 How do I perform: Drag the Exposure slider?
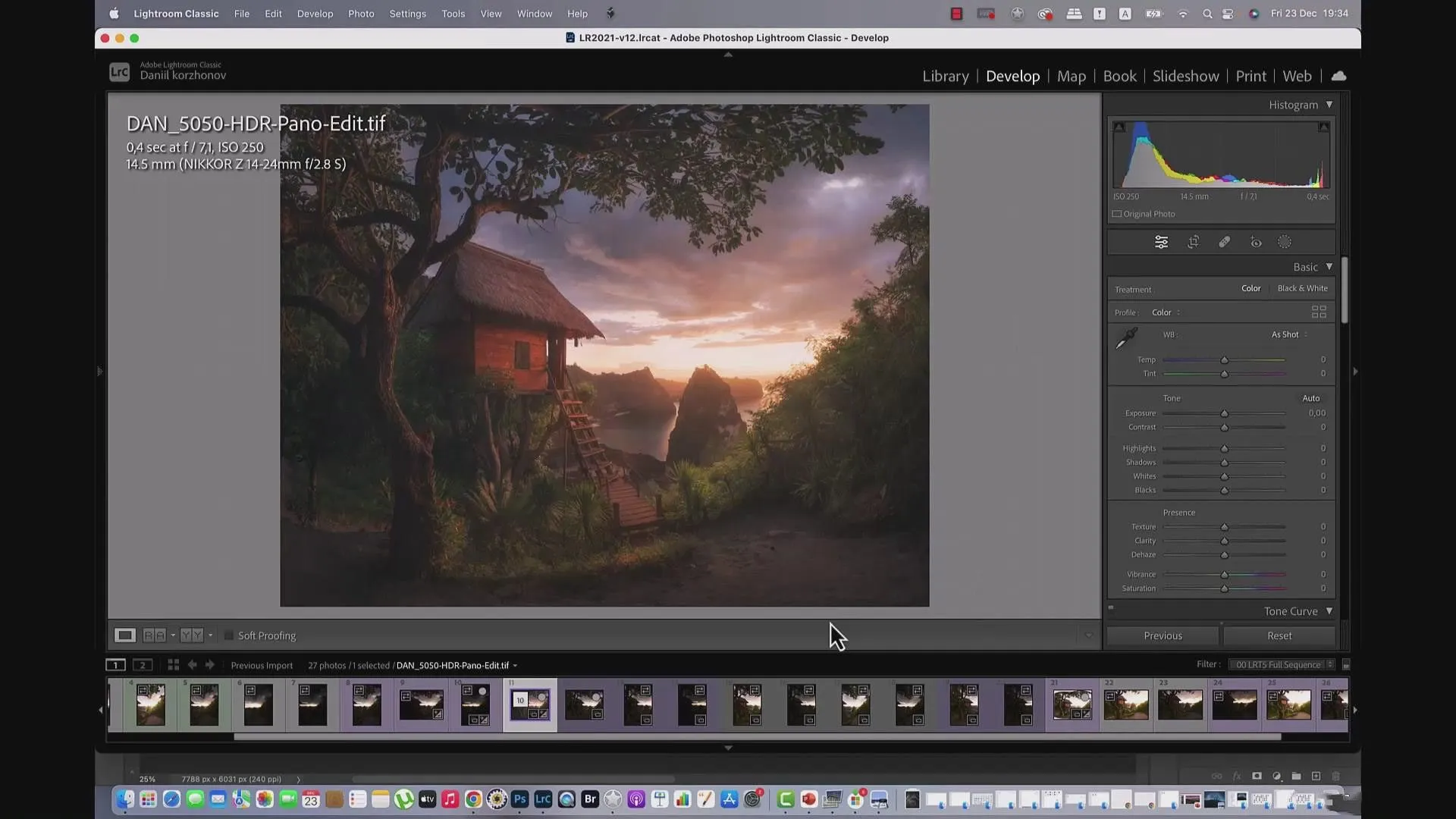(x=1224, y=413)
